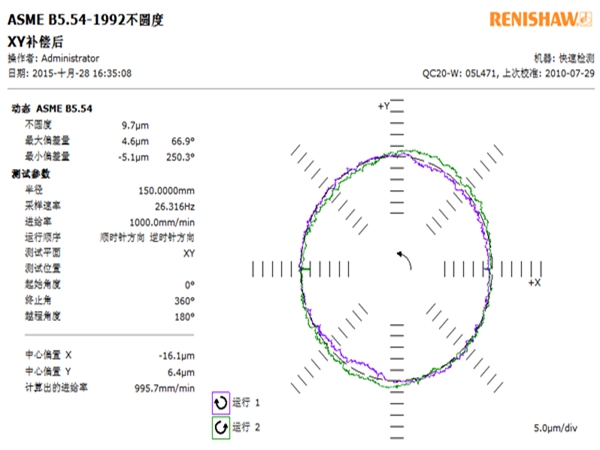Click the +Y axis label
Image resolution: width=600 pixels, height=450 pixels.
383,105
